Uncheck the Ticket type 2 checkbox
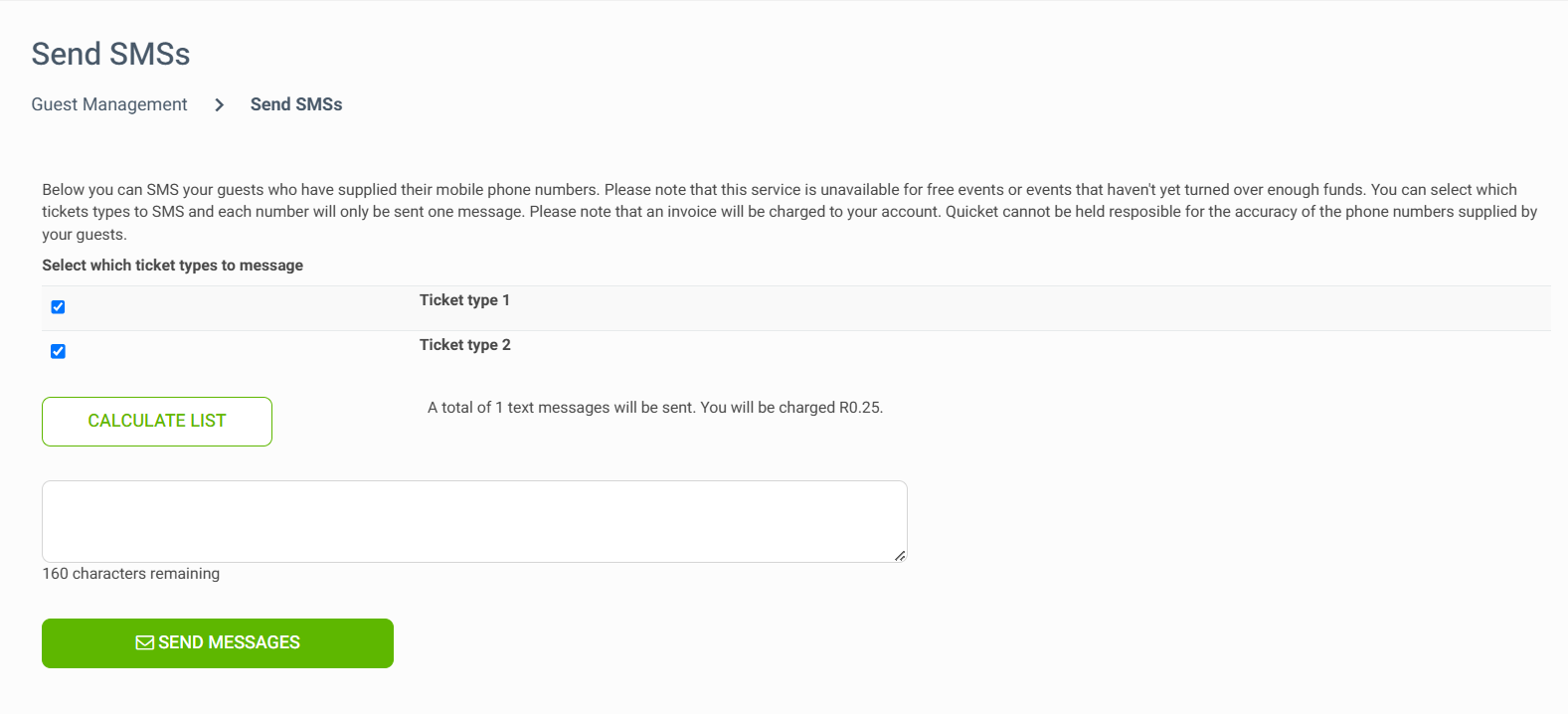1568x714 pixels. click(58, 351)
